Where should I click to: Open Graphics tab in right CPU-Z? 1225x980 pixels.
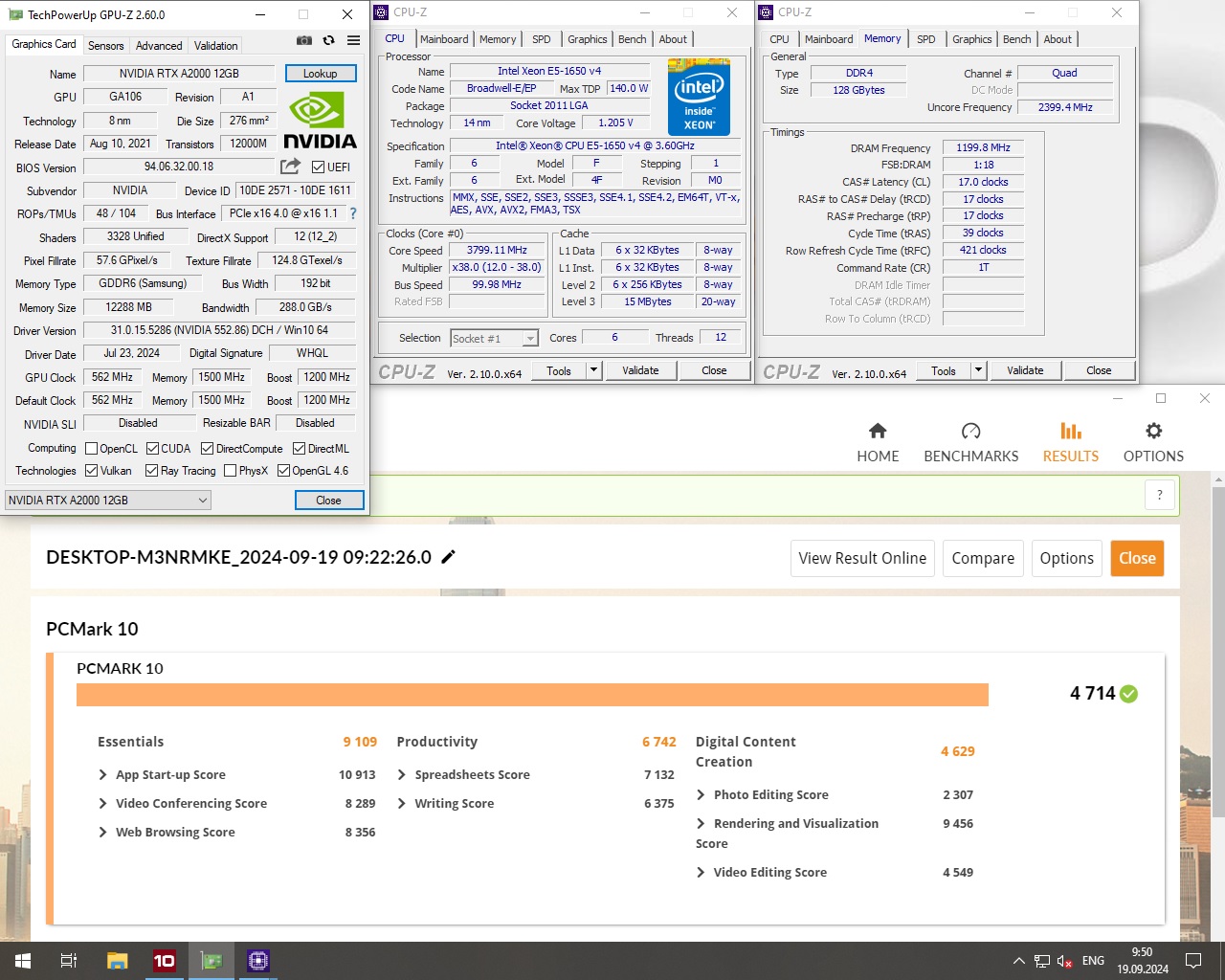[972, 39]
